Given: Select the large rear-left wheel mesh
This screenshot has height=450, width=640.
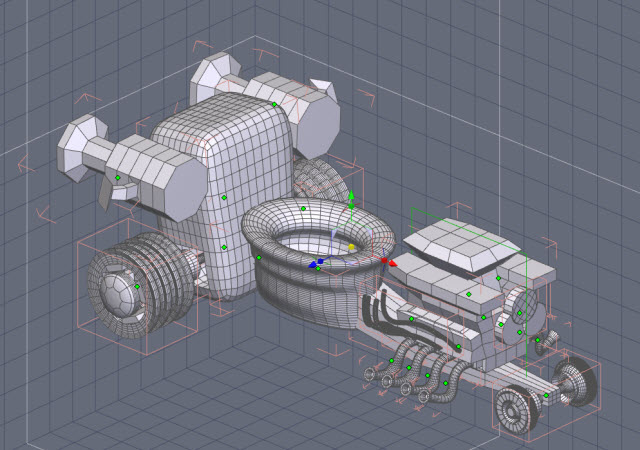Looking at the screenshot, I should click(141, 285).
